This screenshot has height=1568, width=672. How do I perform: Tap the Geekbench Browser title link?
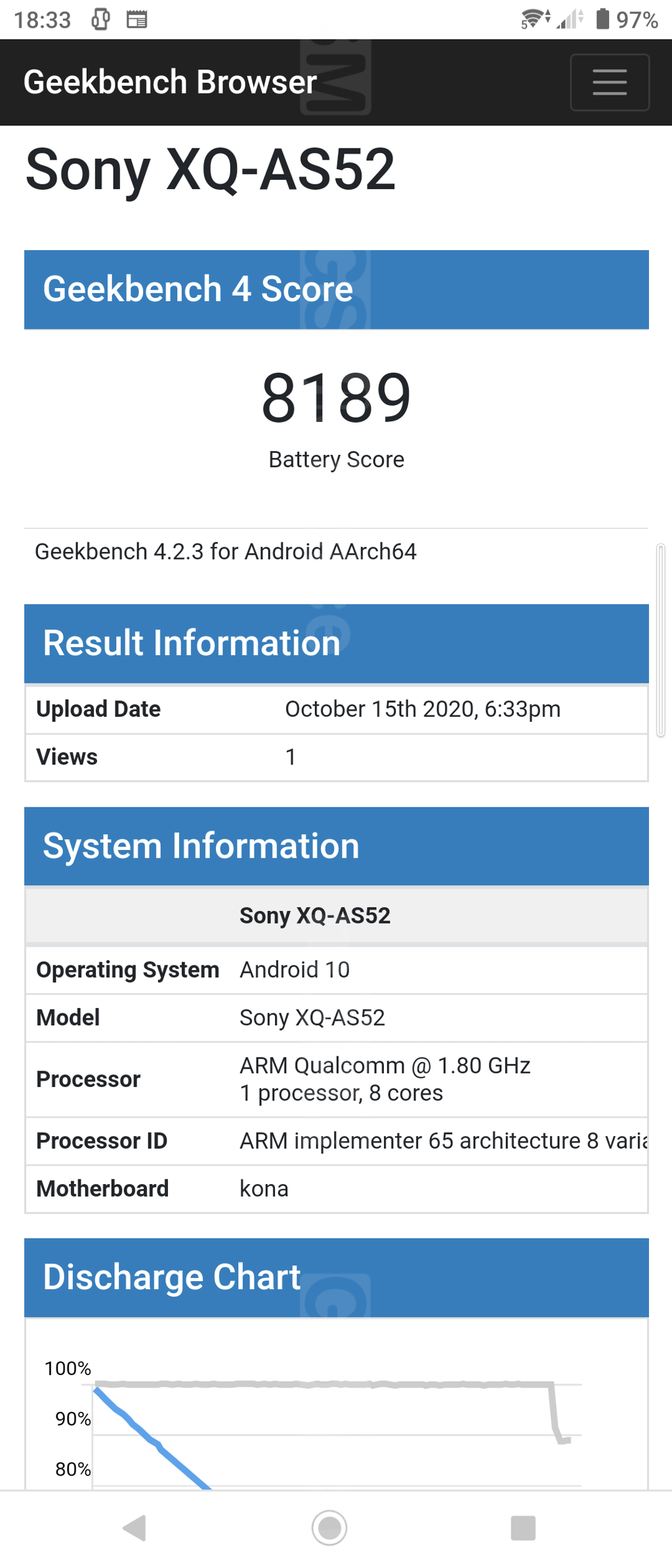[170, 82]
